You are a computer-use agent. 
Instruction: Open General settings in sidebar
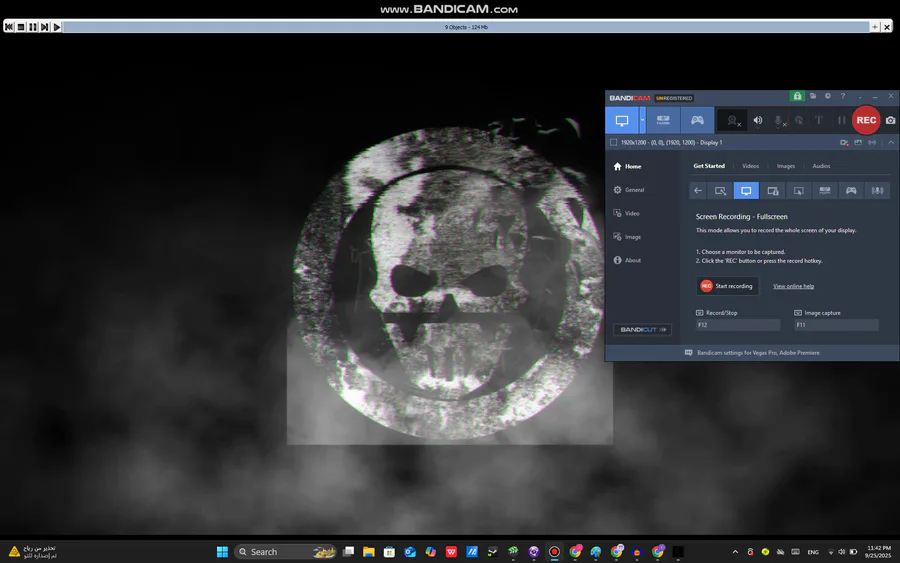629,190
